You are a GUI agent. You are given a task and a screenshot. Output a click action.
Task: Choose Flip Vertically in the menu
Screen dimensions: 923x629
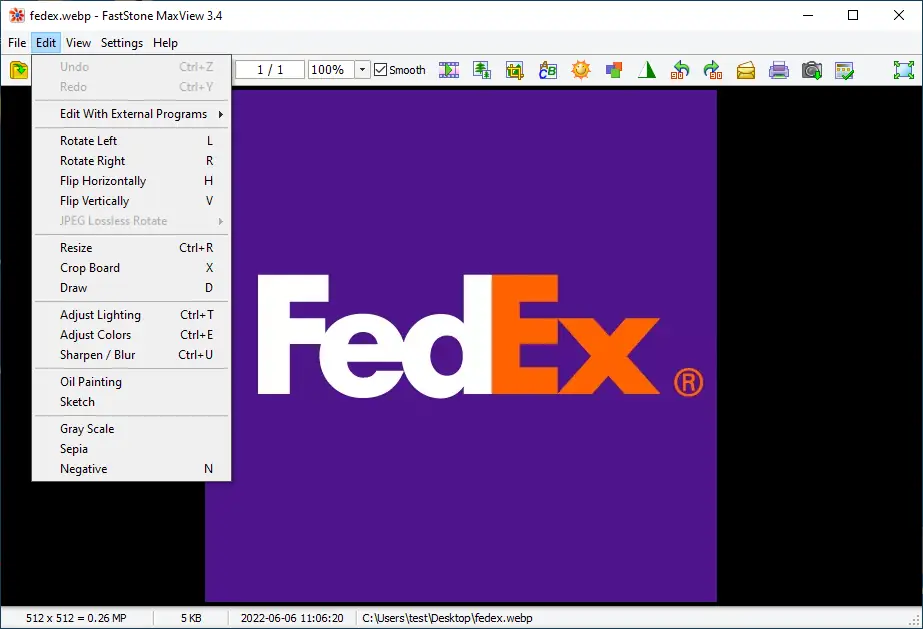(131, 201)
